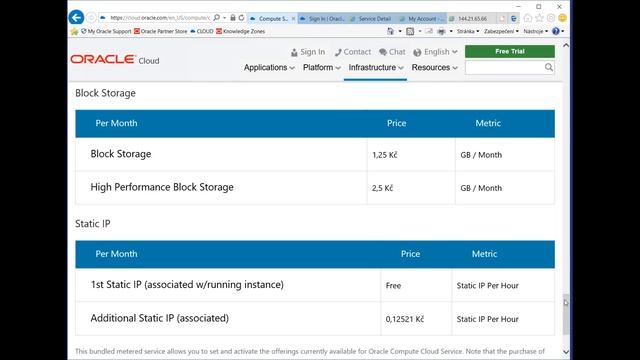Image resolution: width=640 pixels, height=360 pixels.
Task: Switch to the 144.21.65.66 tab
Action: click(x=471, y=19)
